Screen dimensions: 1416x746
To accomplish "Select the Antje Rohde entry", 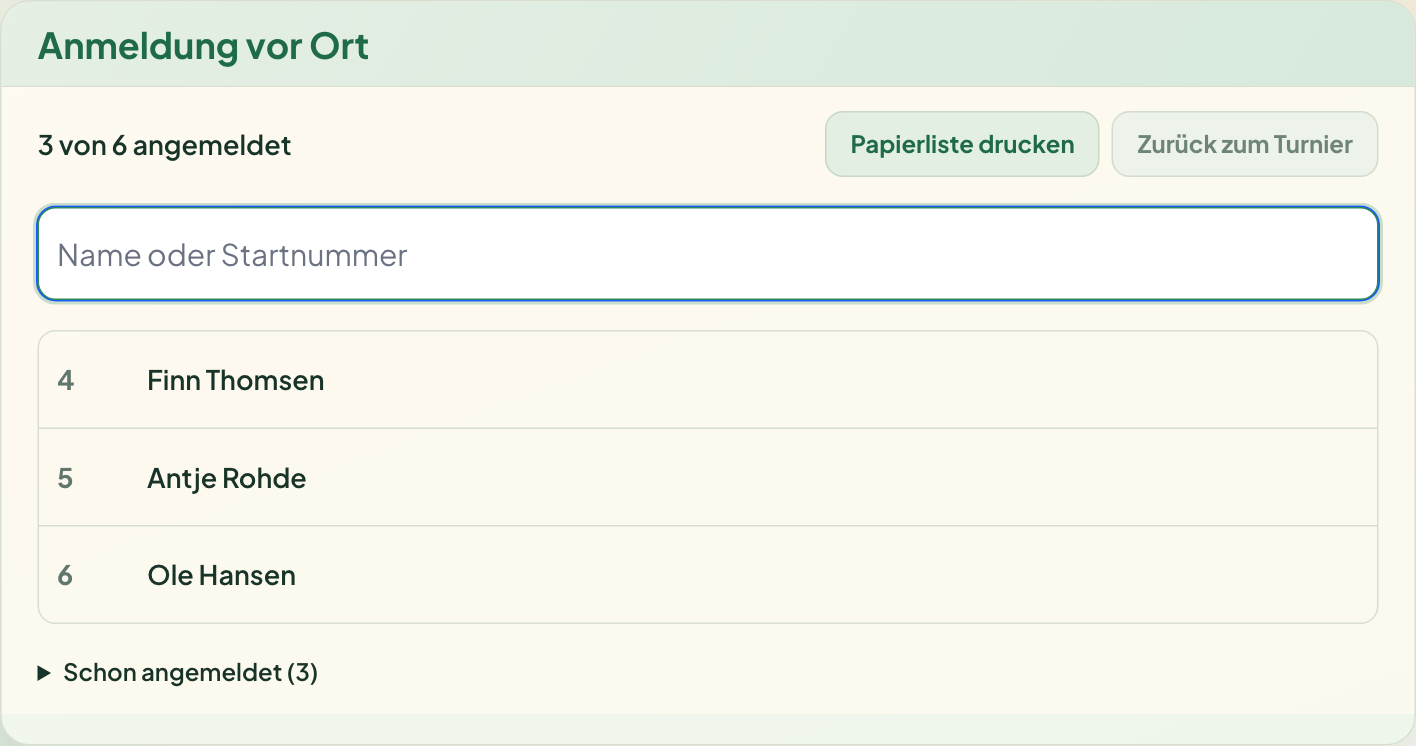I will [708, 477].
